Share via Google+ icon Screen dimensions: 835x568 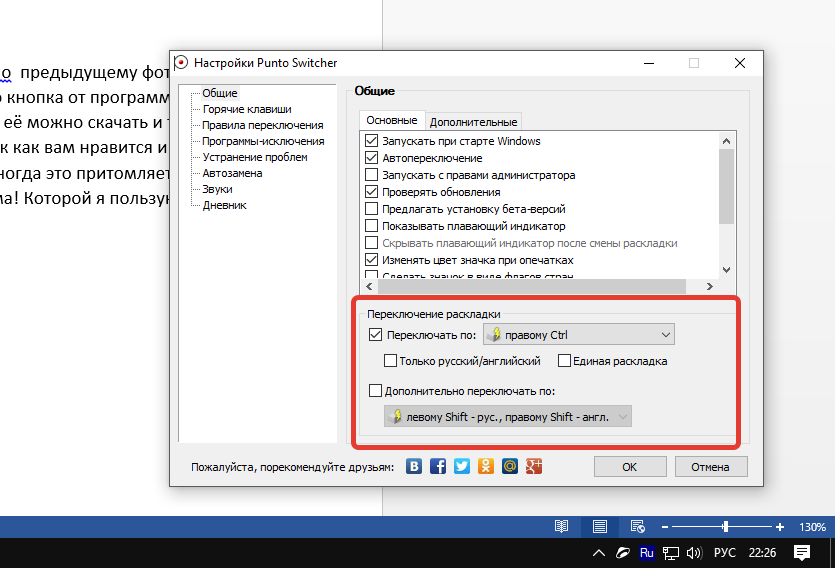[x=534, y=466]
